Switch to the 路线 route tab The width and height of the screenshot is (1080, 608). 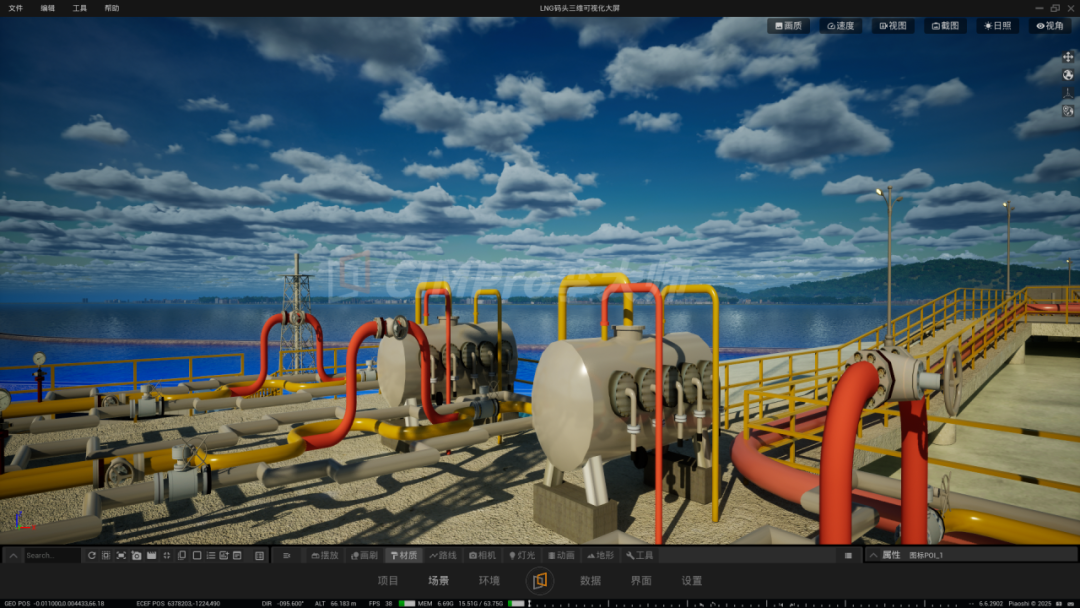click(443, 555)
